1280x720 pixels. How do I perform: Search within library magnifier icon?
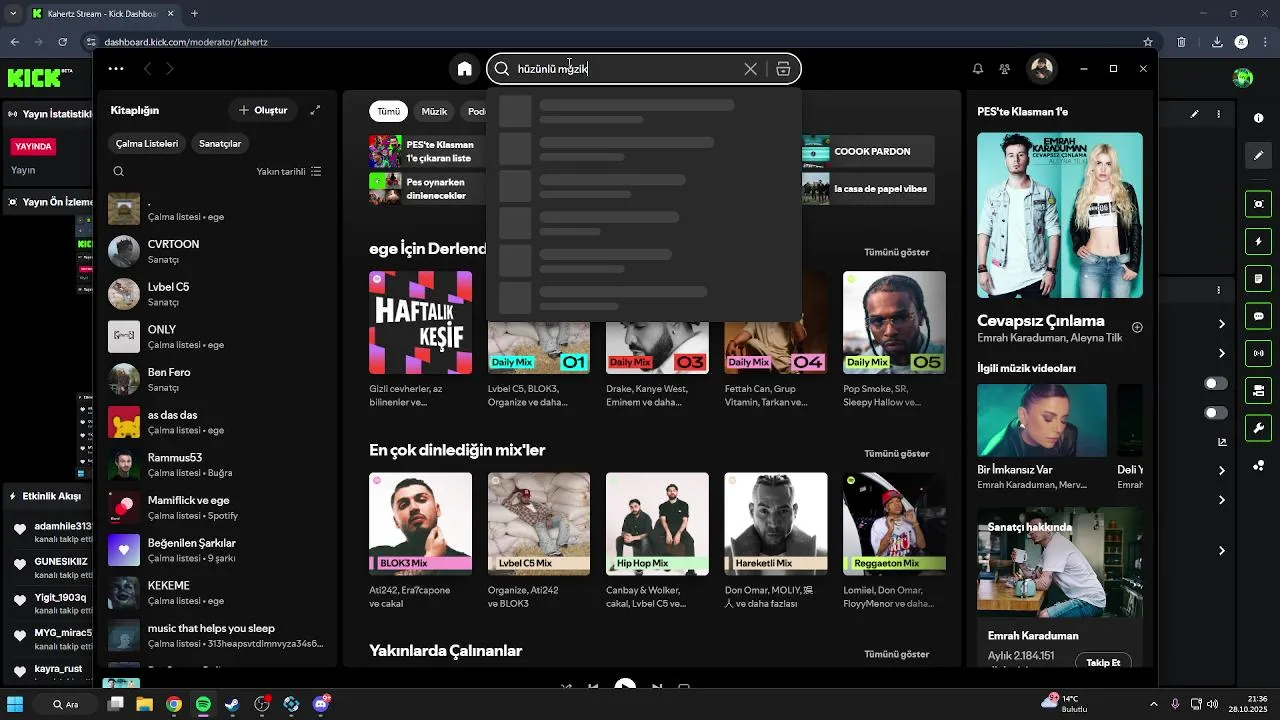[x=118, y=171]
